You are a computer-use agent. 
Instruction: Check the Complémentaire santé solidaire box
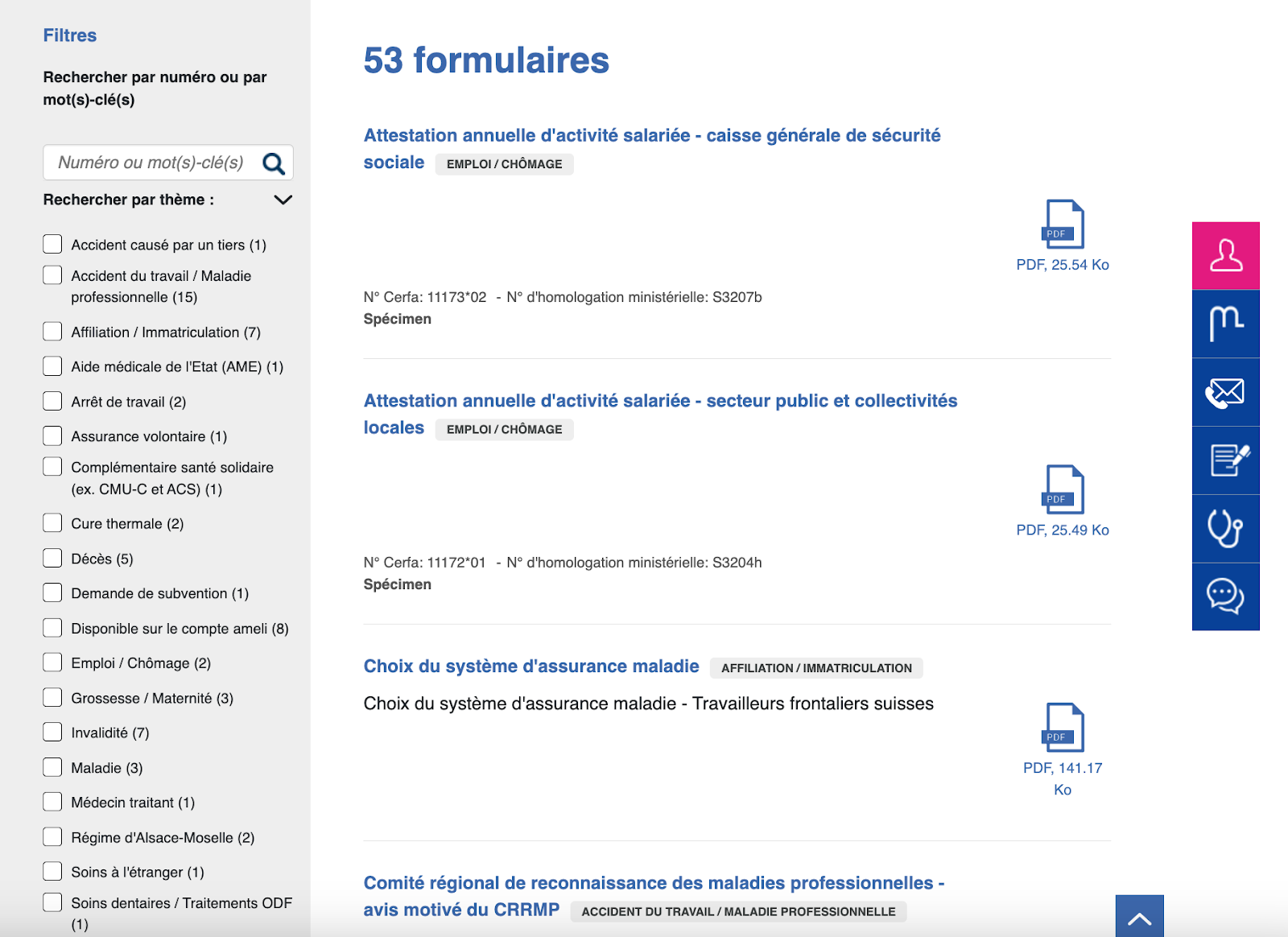(52, 467)
